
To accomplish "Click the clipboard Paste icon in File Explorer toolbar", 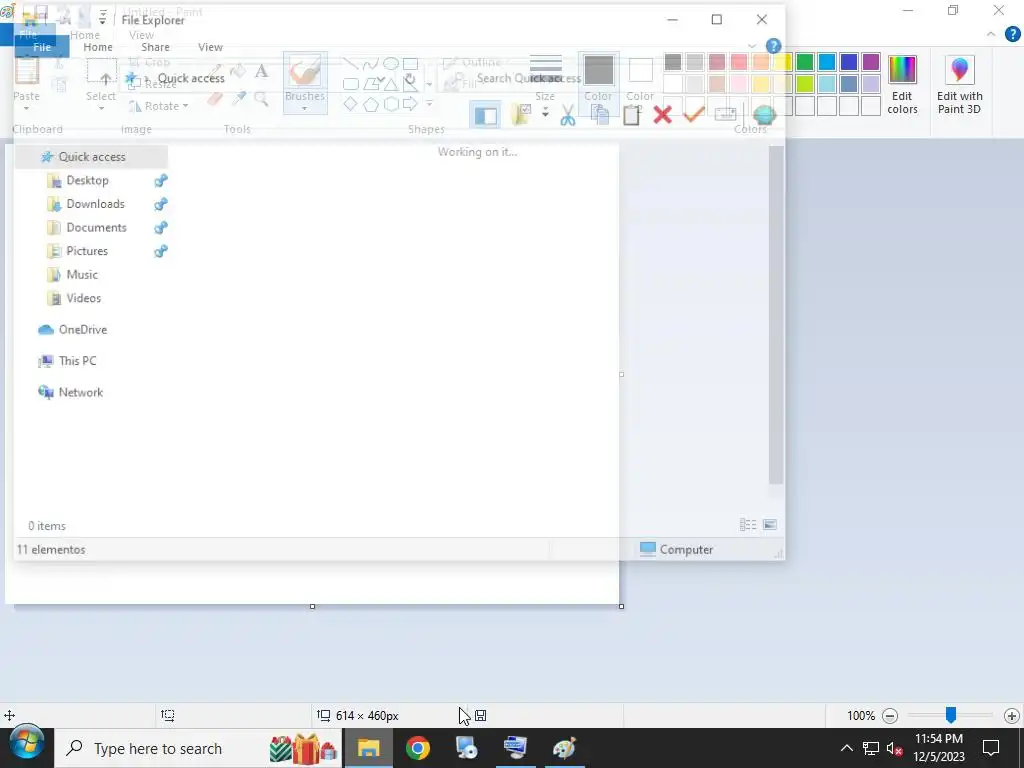I will tap(631, 116).
